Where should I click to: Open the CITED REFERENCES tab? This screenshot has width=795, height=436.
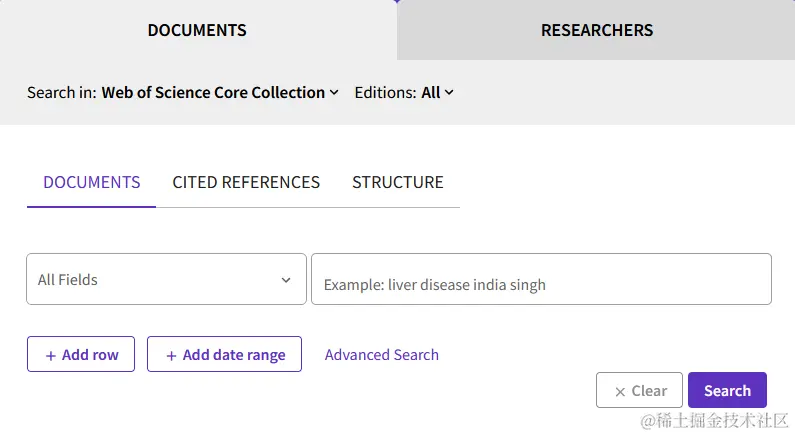coord(246,182)
